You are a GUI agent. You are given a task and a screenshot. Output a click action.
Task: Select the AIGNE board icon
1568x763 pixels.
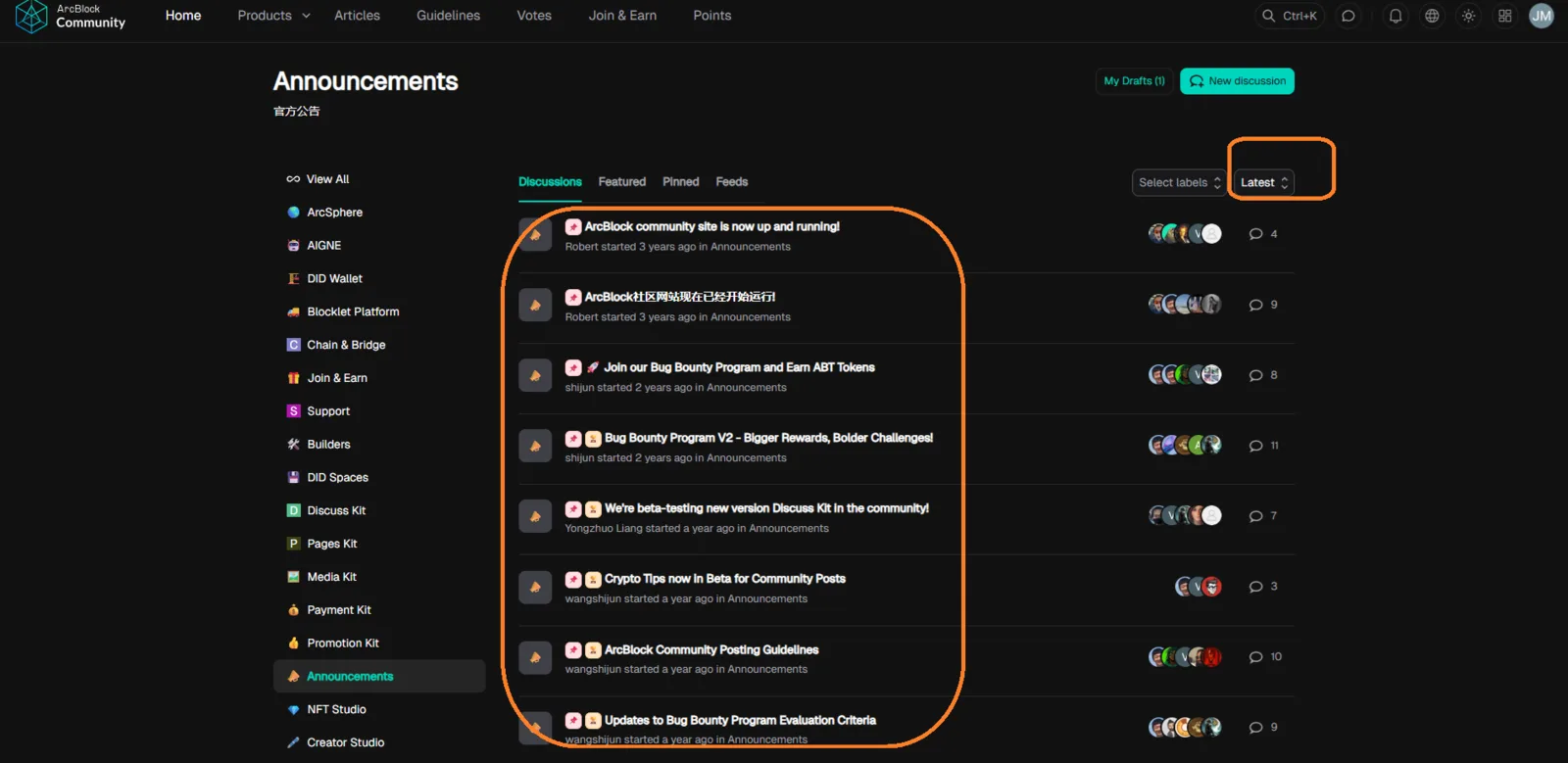pyautogui.click(x=293, y=246)
